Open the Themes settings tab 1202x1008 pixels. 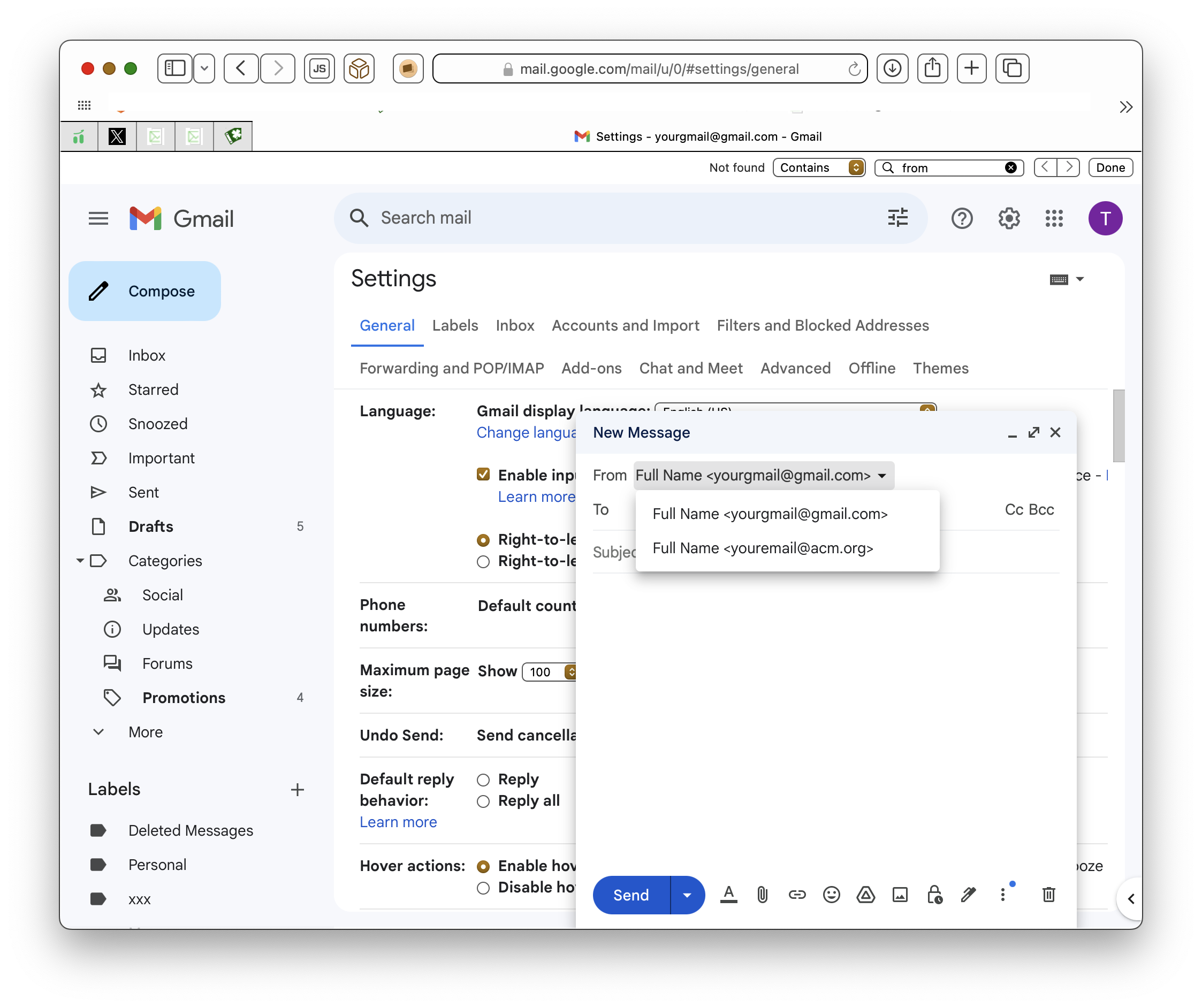(x=940, y=369)
